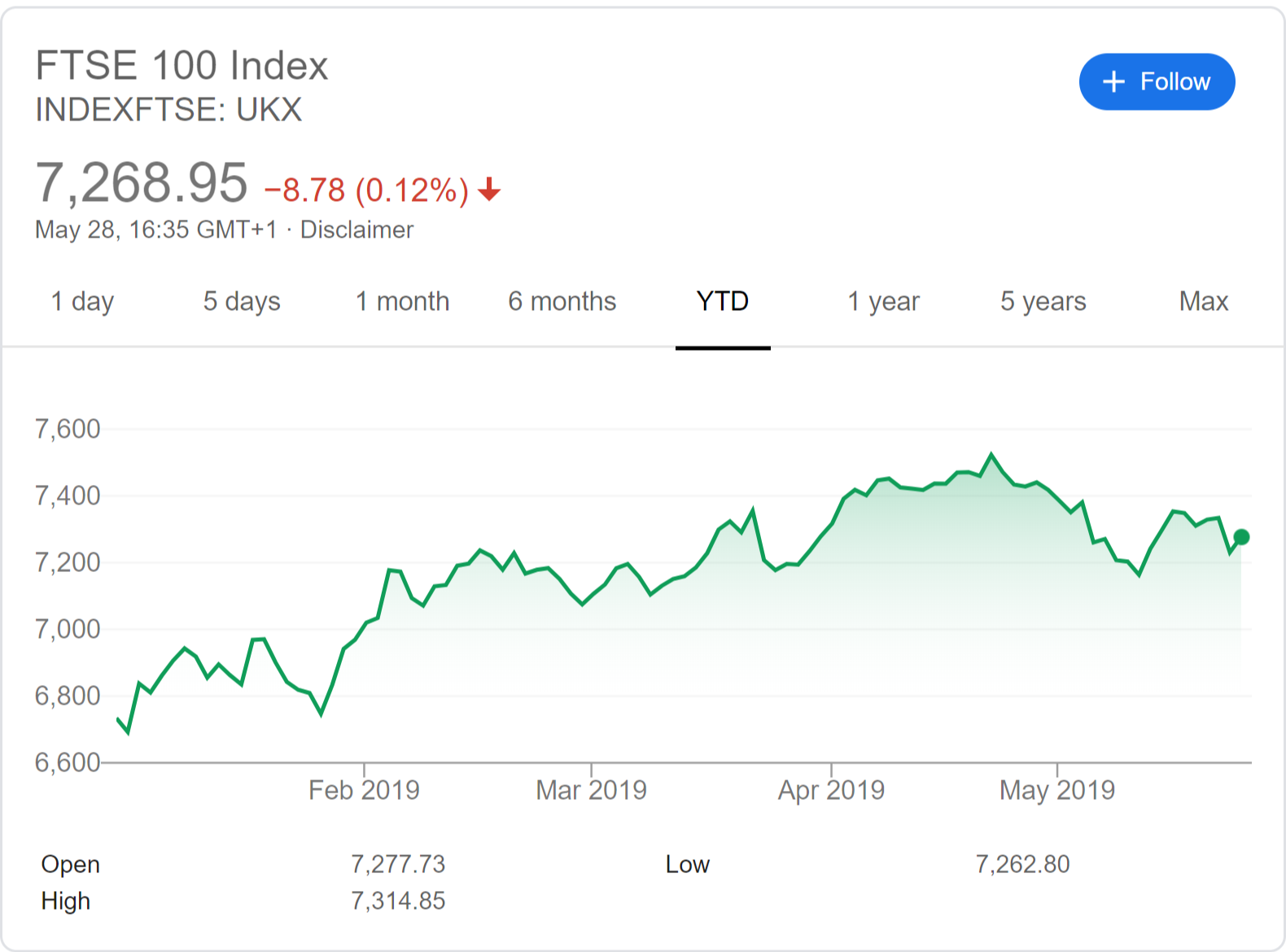Select the 1 day tab
The height and width of the screenshot is (952, 1286).
pyautogui.click(x=82, y=302)
